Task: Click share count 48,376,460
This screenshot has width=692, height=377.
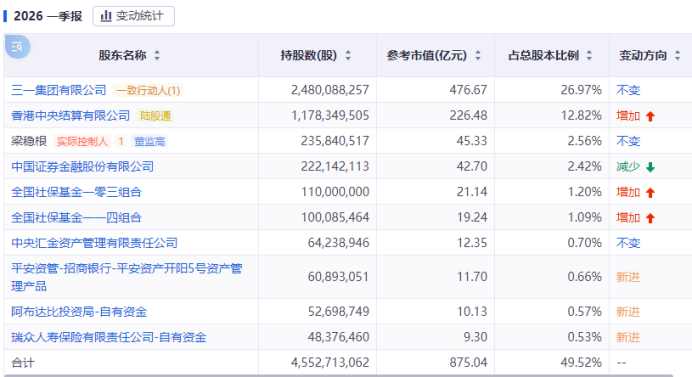Action: (338, 337)
